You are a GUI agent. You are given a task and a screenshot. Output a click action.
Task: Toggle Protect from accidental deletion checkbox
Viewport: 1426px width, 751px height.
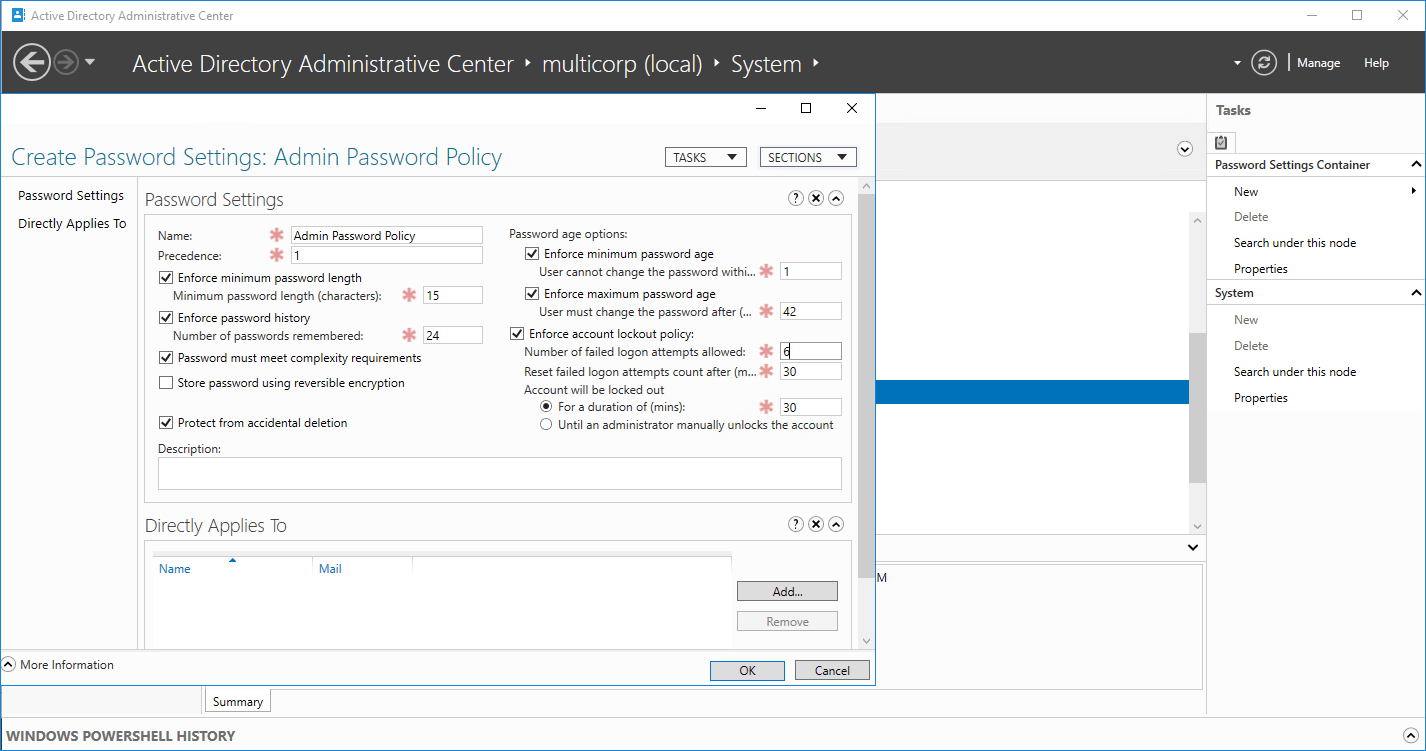[x=166, y=423]
